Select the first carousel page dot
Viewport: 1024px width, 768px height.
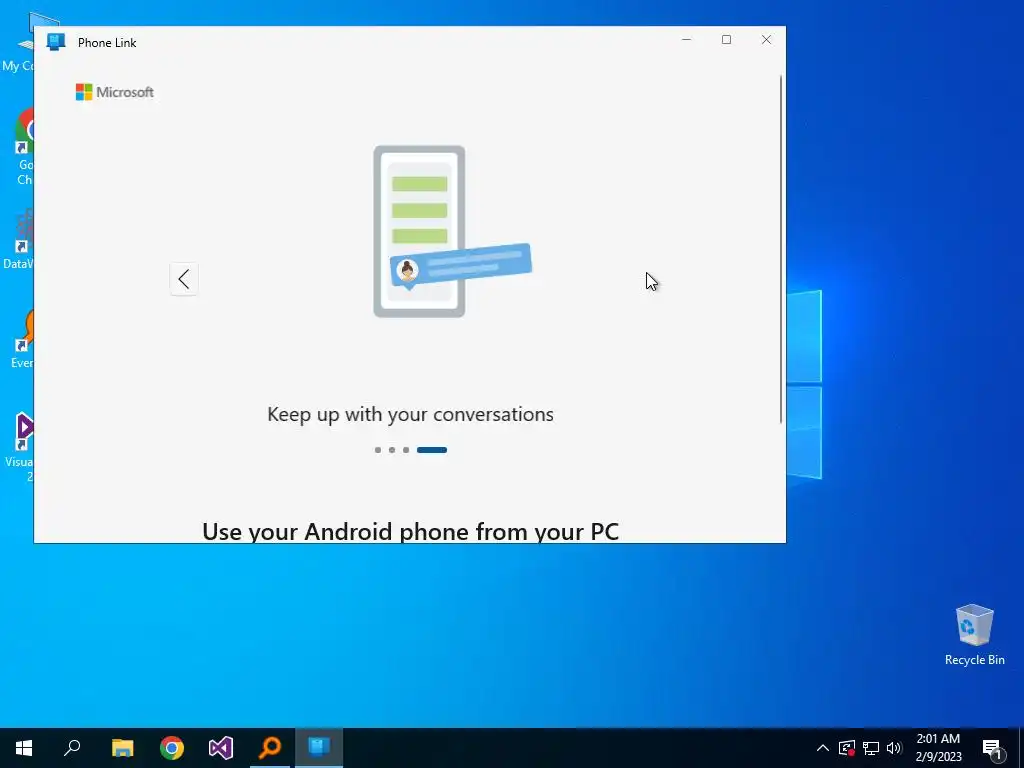tap(377, 450)
